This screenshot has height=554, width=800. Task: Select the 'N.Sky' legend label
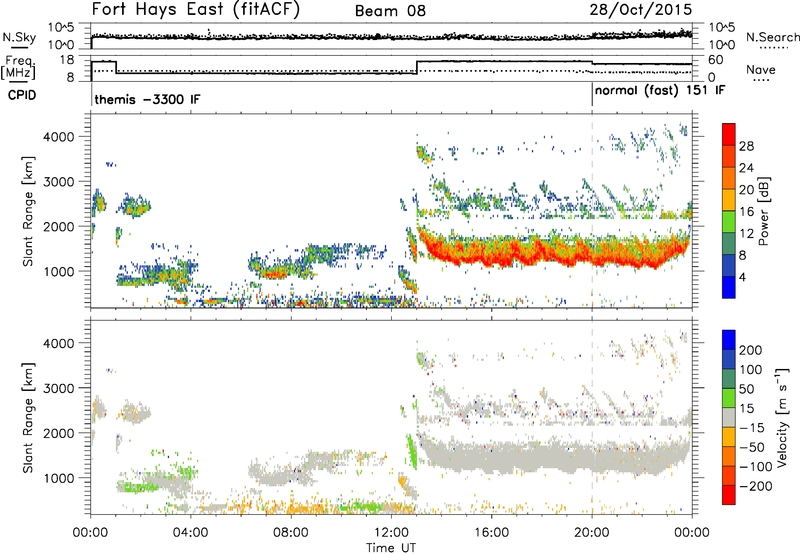coord(19,37)
